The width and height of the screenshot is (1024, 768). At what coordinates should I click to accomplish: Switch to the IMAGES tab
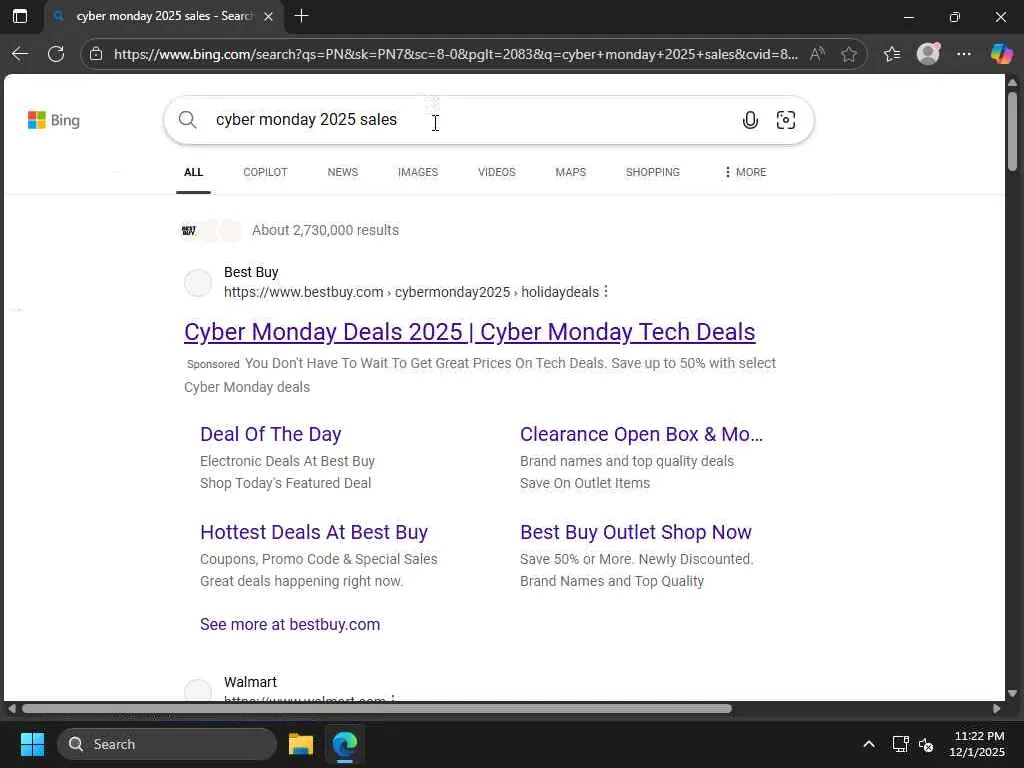(418, 172)
